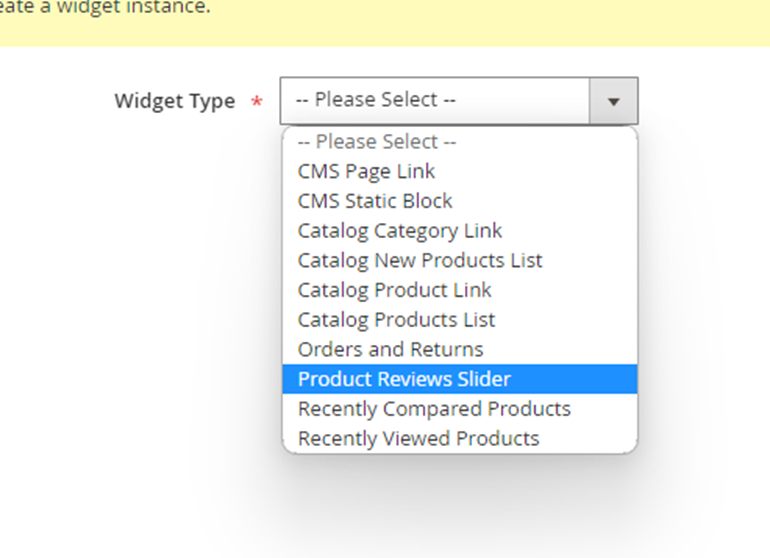Click the Widget Type dropdown arrow button
The height and width of the screenshot is (558, 770).
(x=614, y=101)
